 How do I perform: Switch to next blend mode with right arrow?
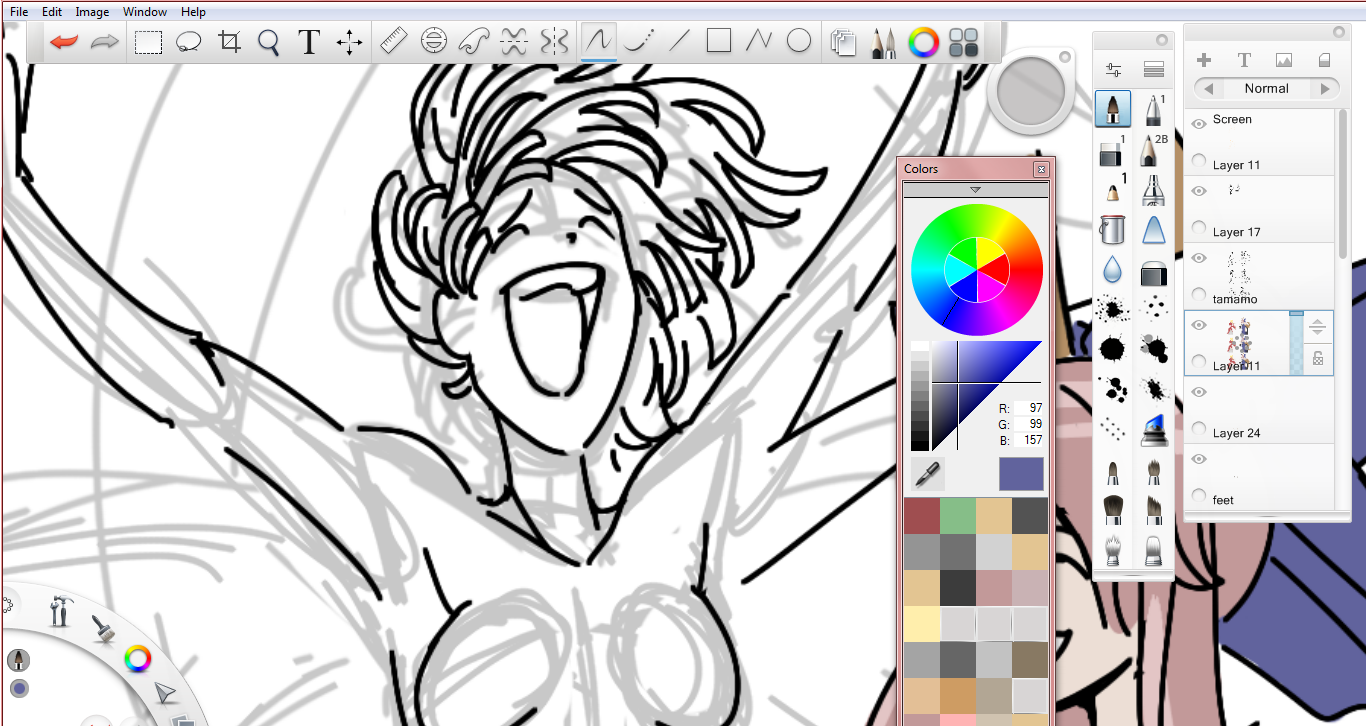coord(1325,89)
